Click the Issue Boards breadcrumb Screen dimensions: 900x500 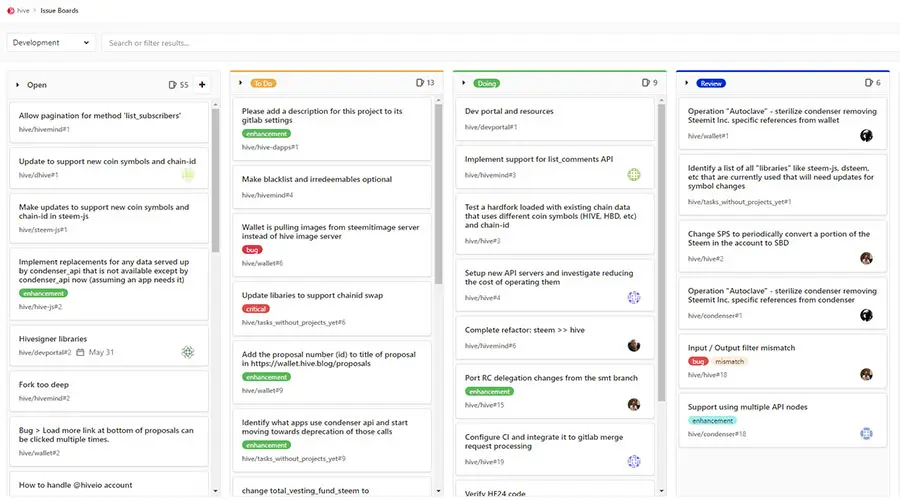60,10
